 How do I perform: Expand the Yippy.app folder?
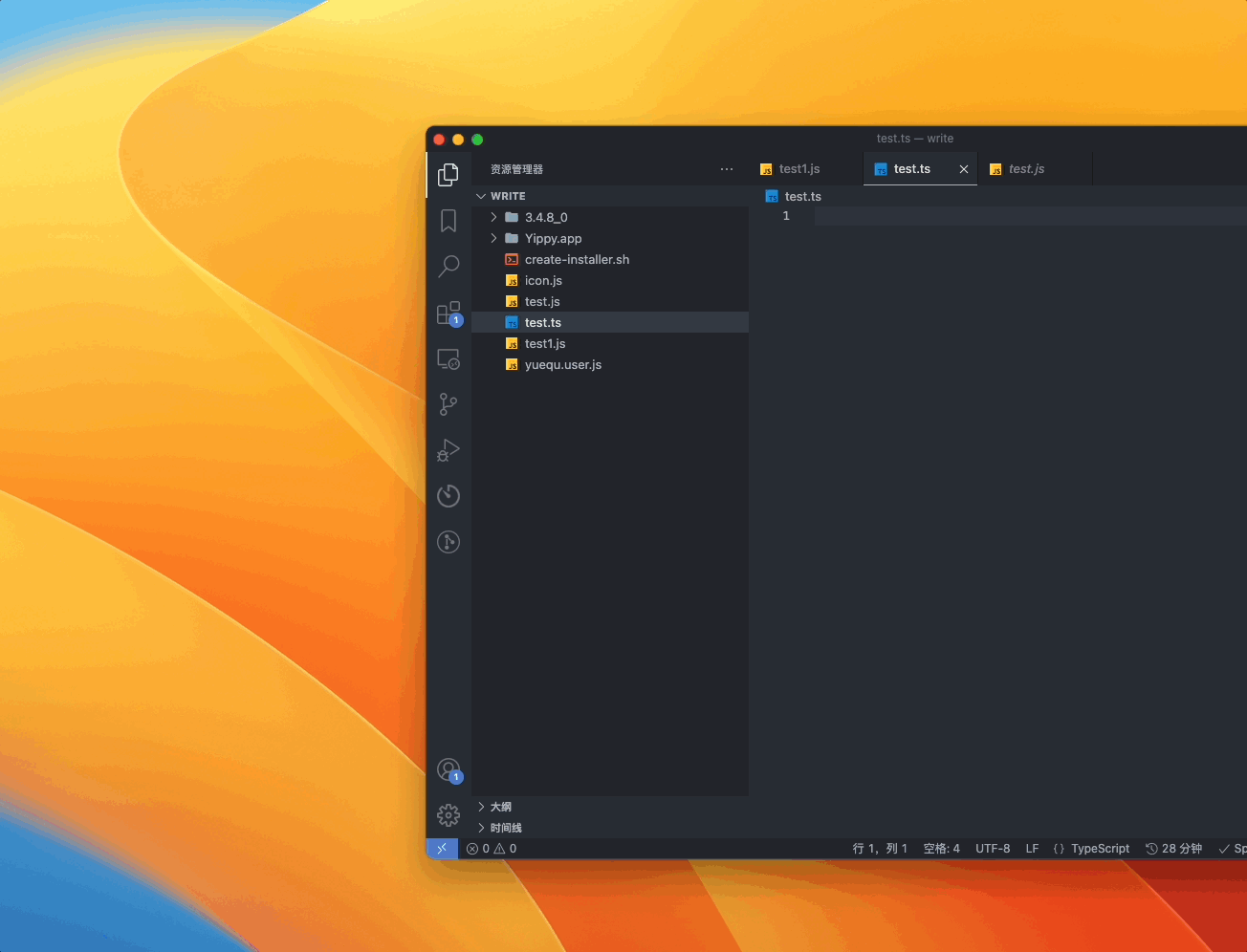pos(610,238)
